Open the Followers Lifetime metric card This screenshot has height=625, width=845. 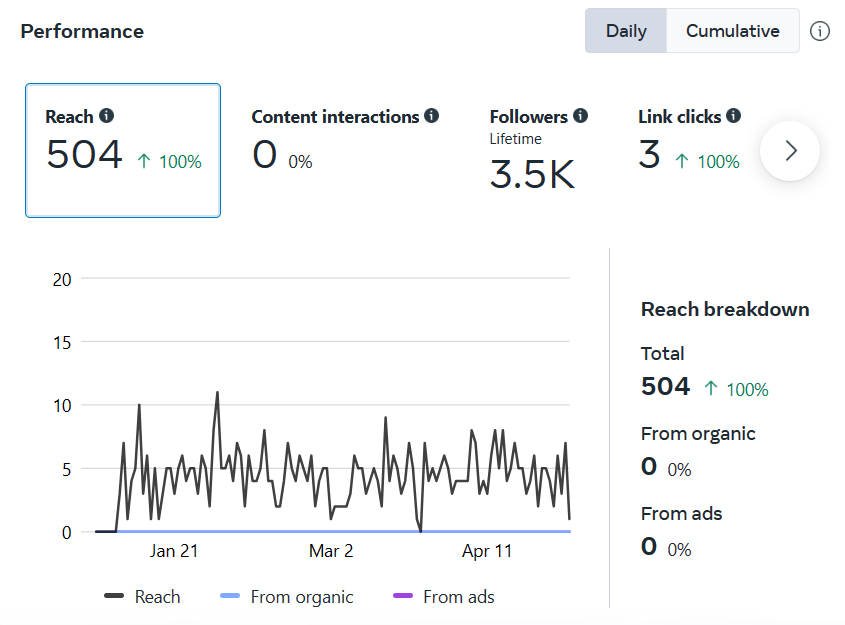click(538, 150)
